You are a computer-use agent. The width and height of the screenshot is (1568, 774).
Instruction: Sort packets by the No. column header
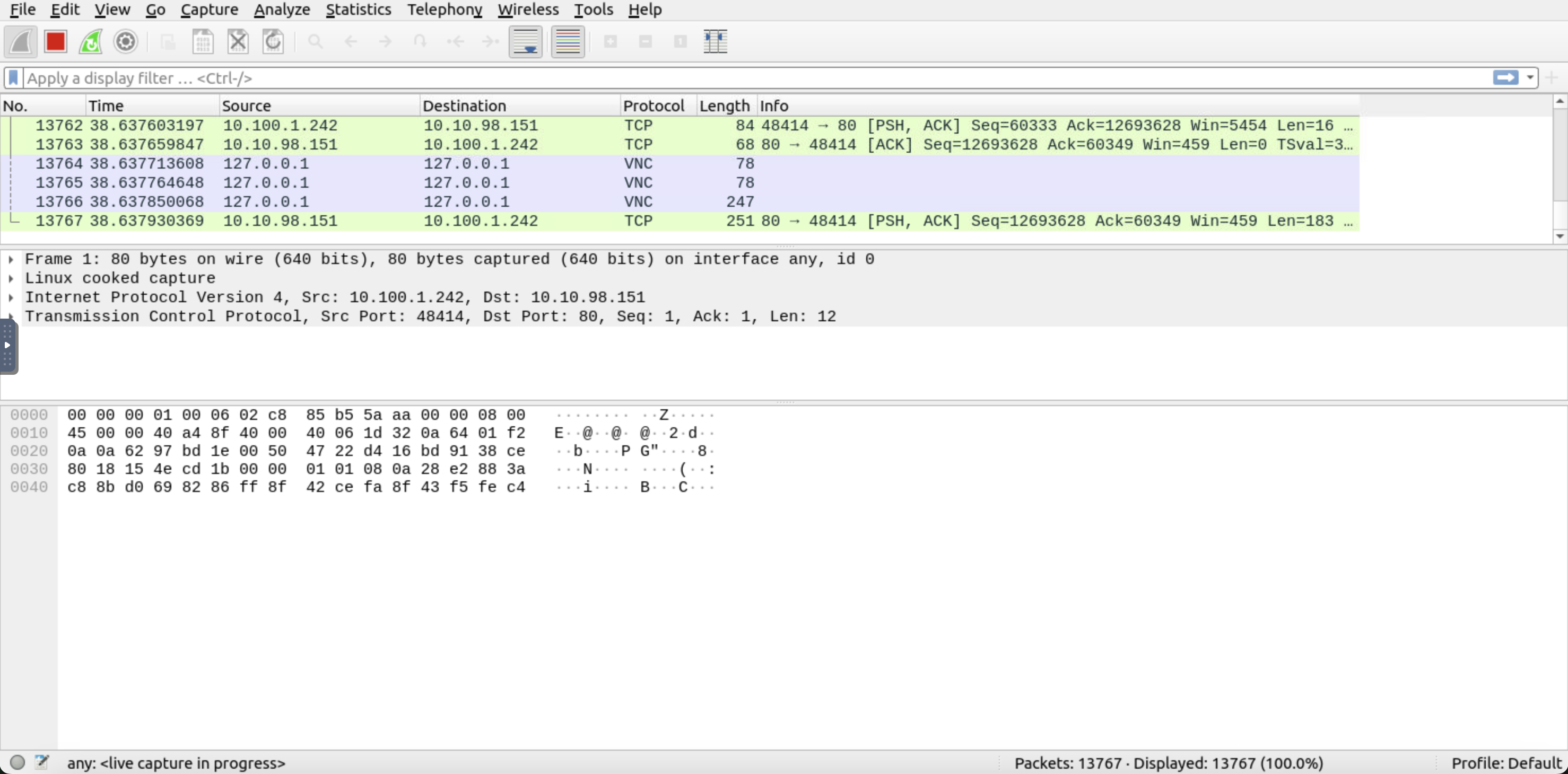42,106
